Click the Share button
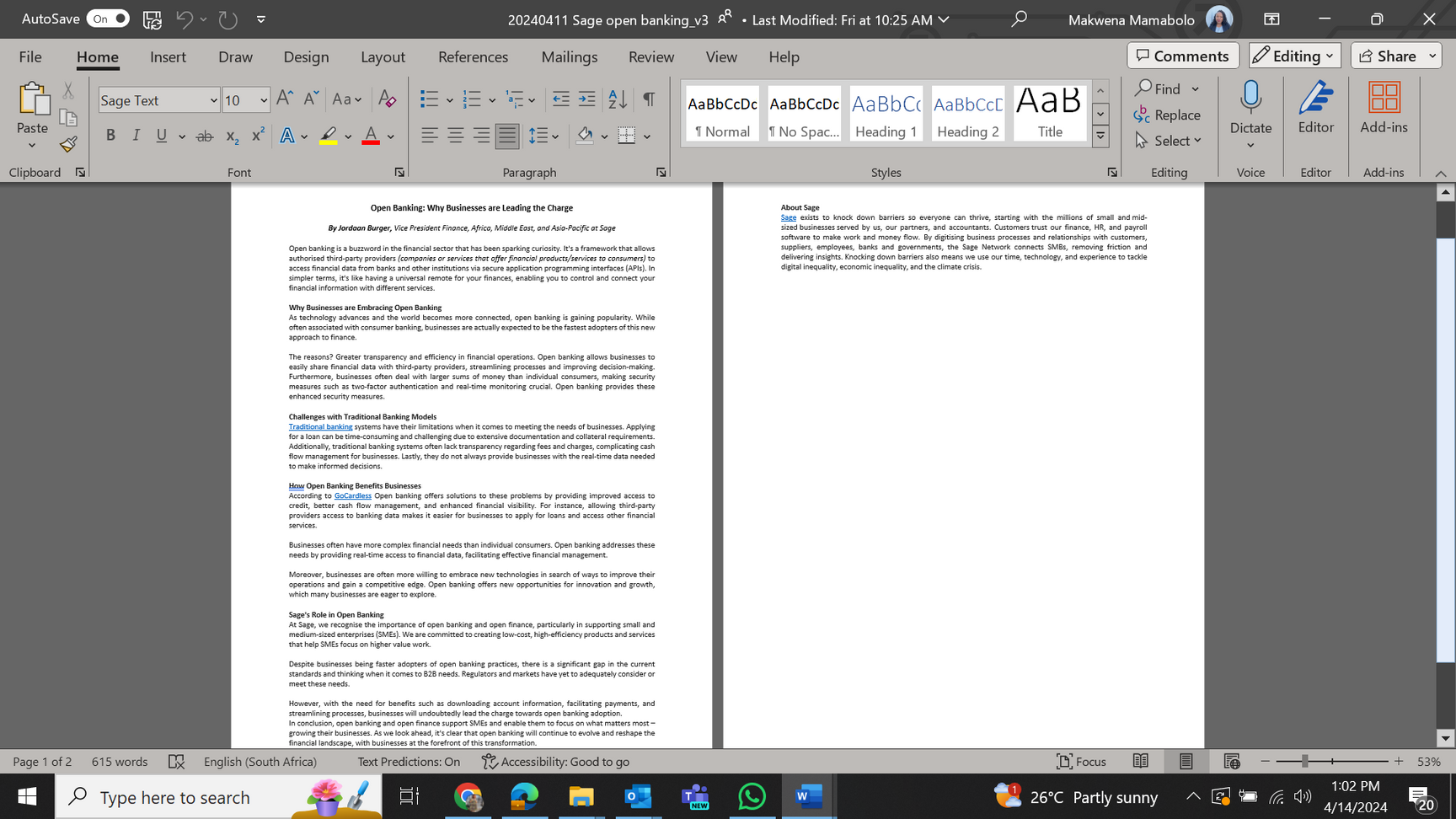Viewport: 1456px width, 819px height. [x=1389, y=56]
